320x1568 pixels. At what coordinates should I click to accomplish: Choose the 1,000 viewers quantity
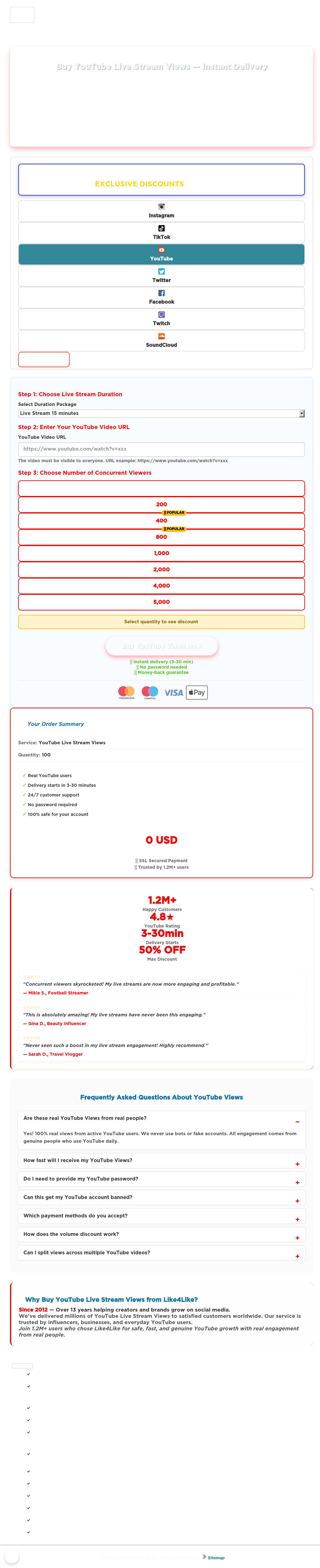[x=161, y=553]
